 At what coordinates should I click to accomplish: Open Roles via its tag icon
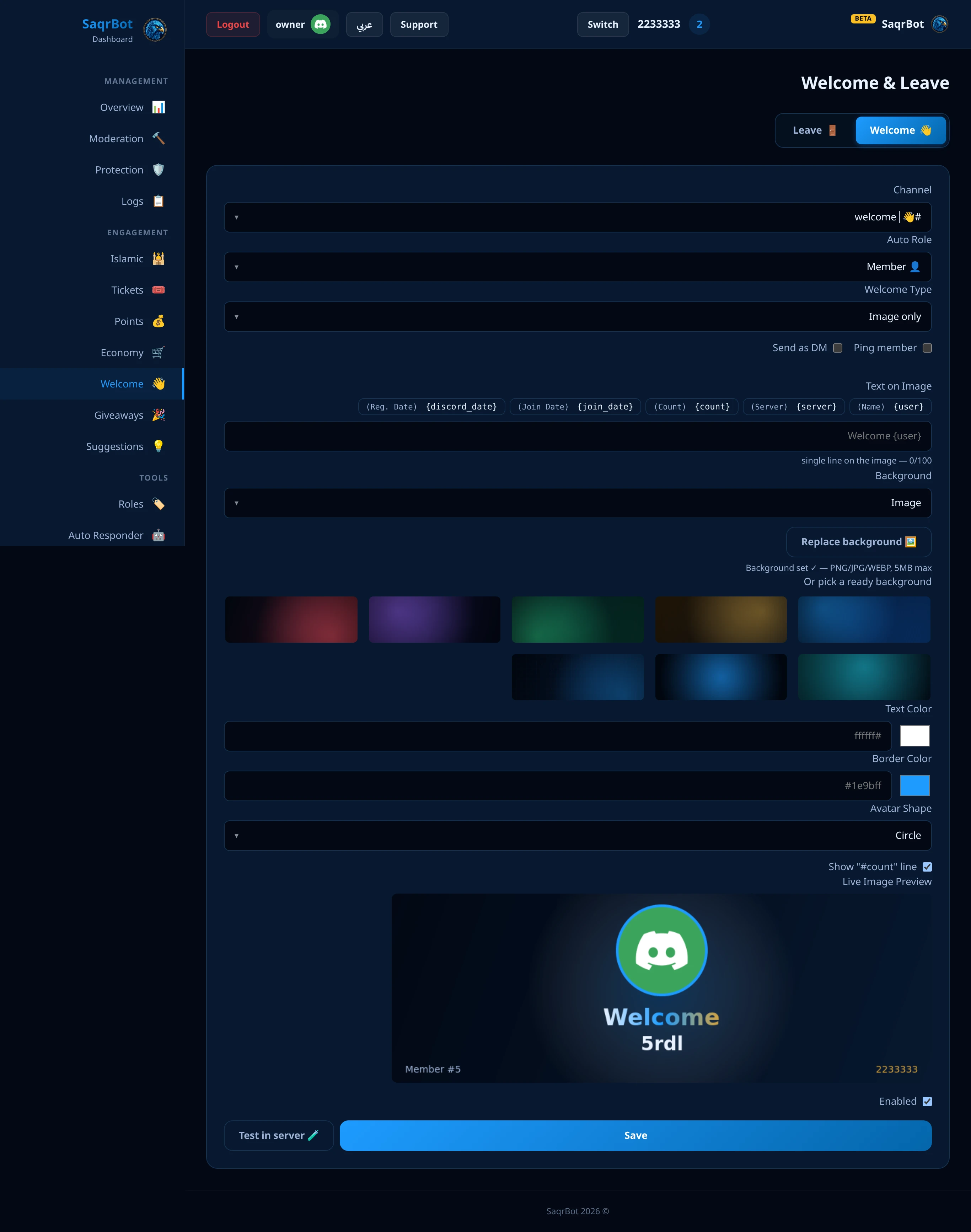click(159, 504)
